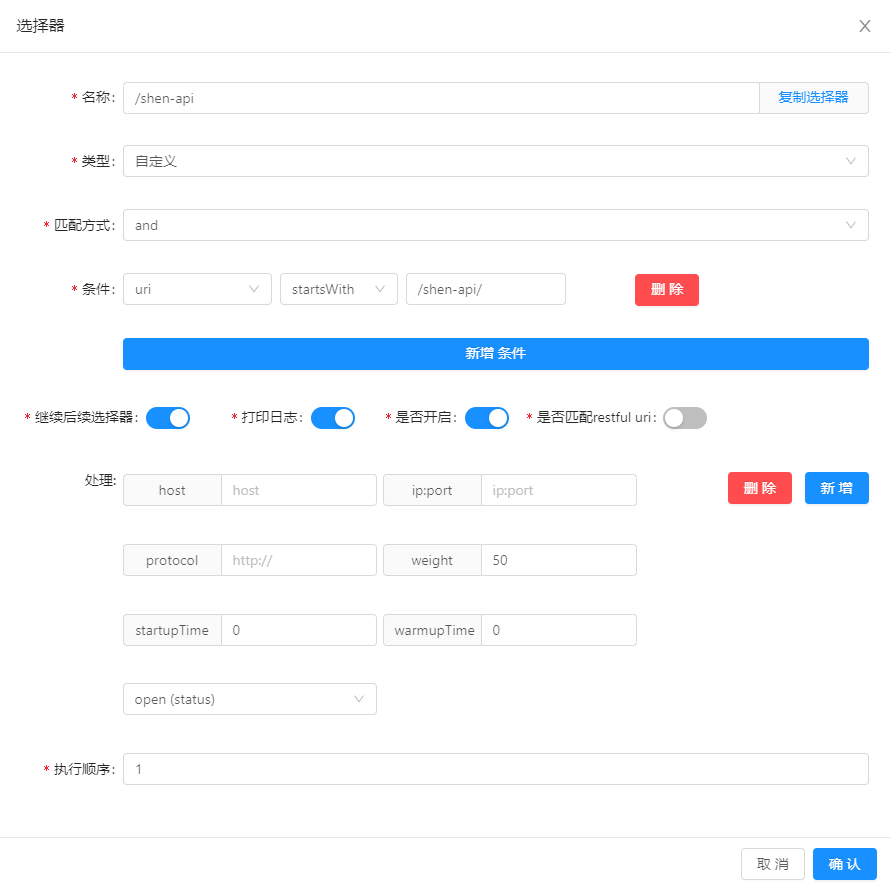
Task: Click 删除 next to the 处理 section
Action: click(759, 488)
